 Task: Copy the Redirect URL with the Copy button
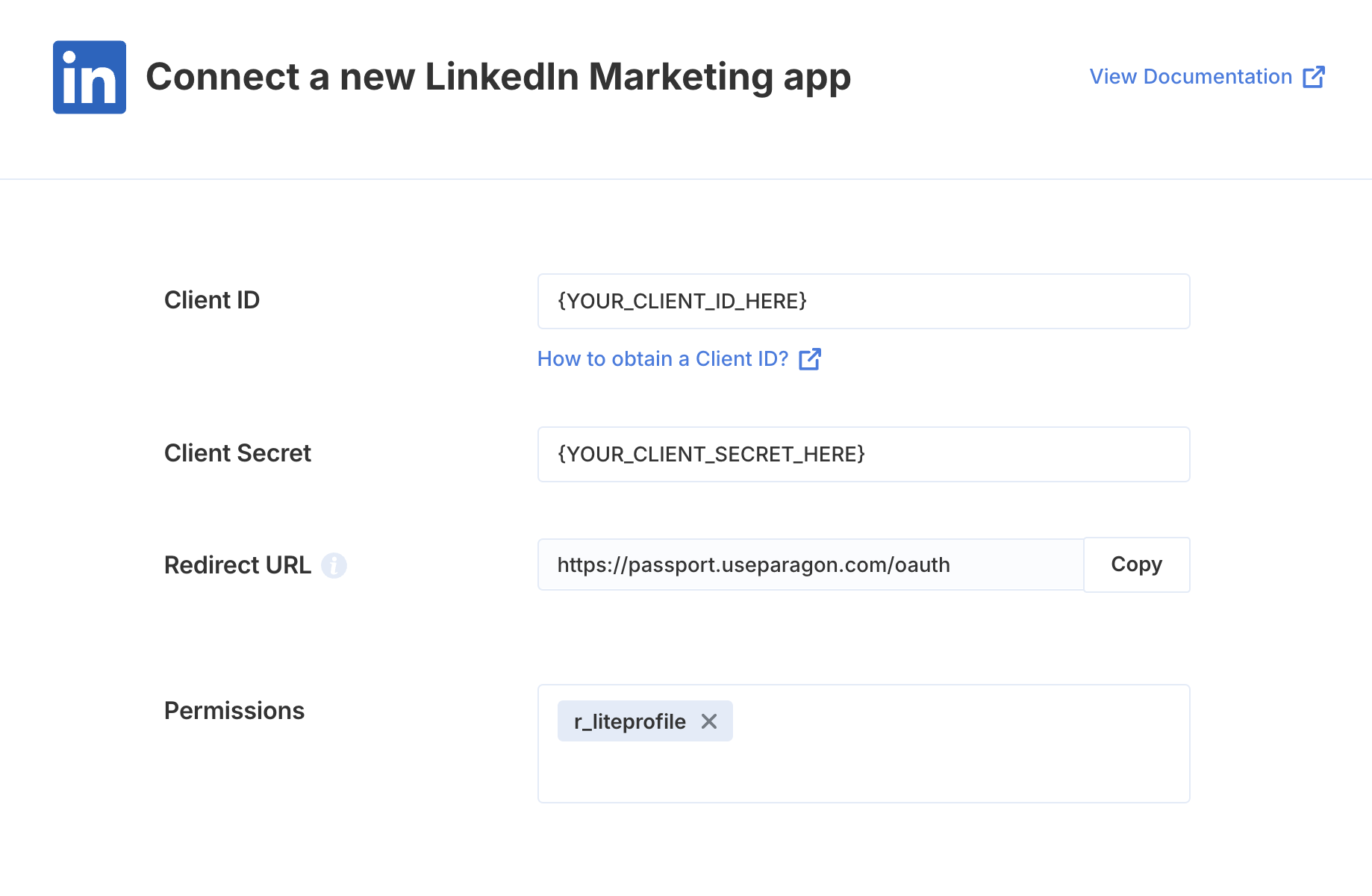(1137, 564)
